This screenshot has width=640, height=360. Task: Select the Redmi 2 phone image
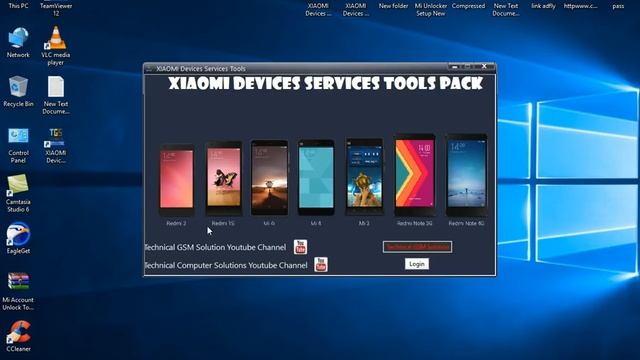(176, 180)
